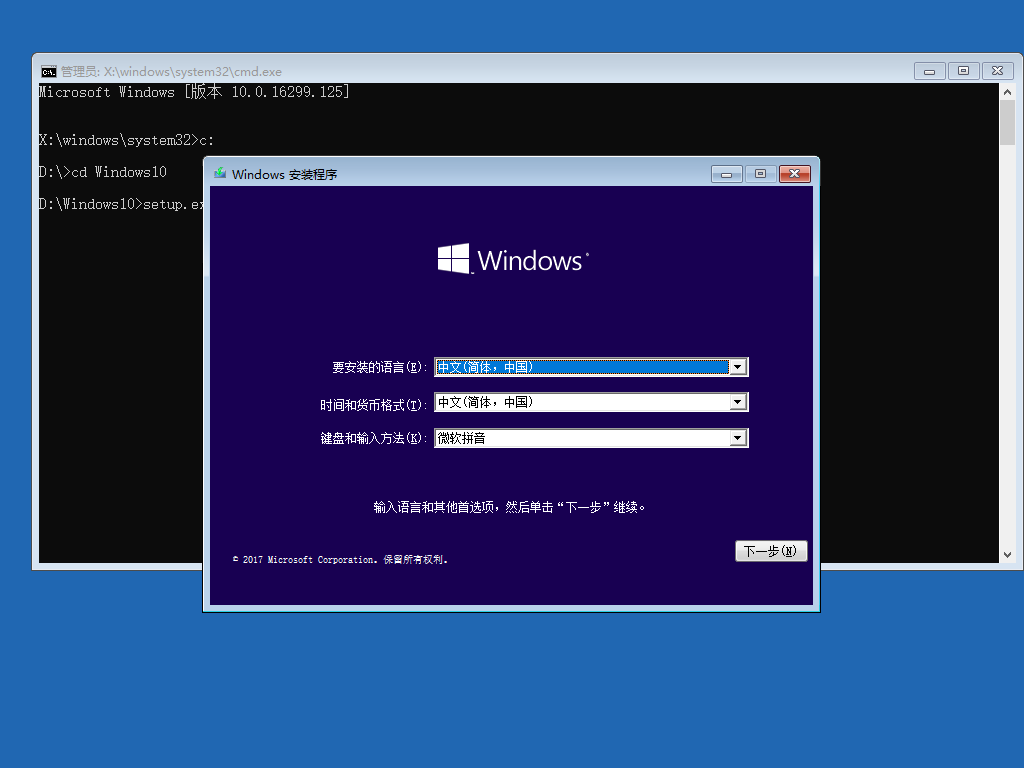Screen dimensions: 1024x768
Task: Click the cmd window title text
Action: pos(171,72)
